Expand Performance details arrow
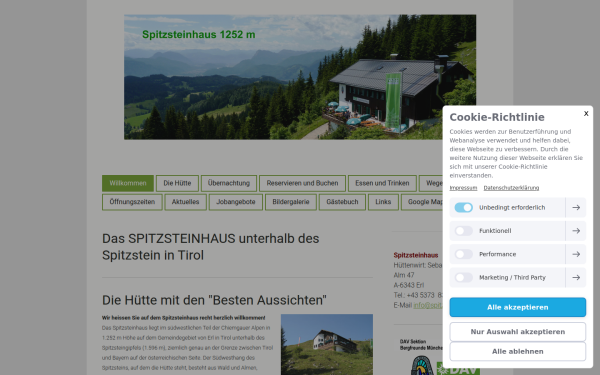 (x=576, y=254)
